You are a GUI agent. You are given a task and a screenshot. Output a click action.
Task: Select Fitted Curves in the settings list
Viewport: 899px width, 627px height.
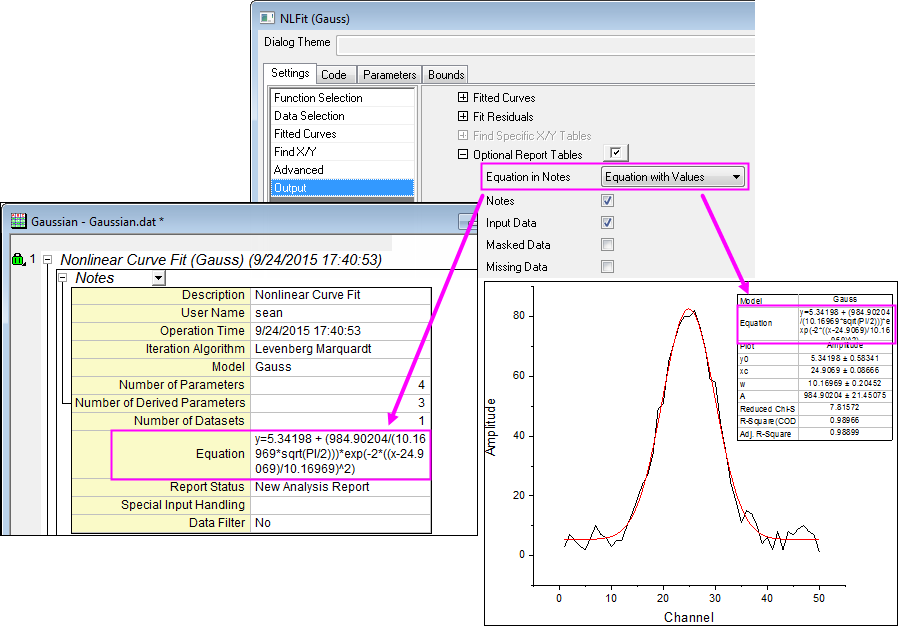(342, 134)
